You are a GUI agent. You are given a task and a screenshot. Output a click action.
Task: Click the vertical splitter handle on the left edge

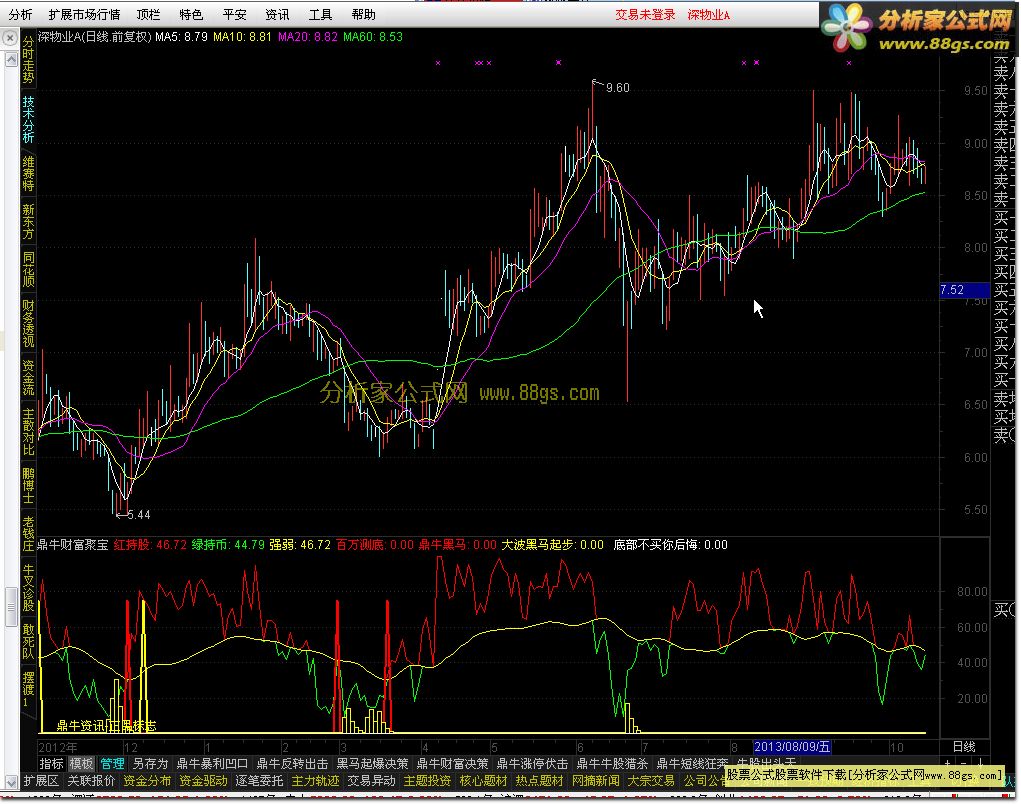[10, 606]
